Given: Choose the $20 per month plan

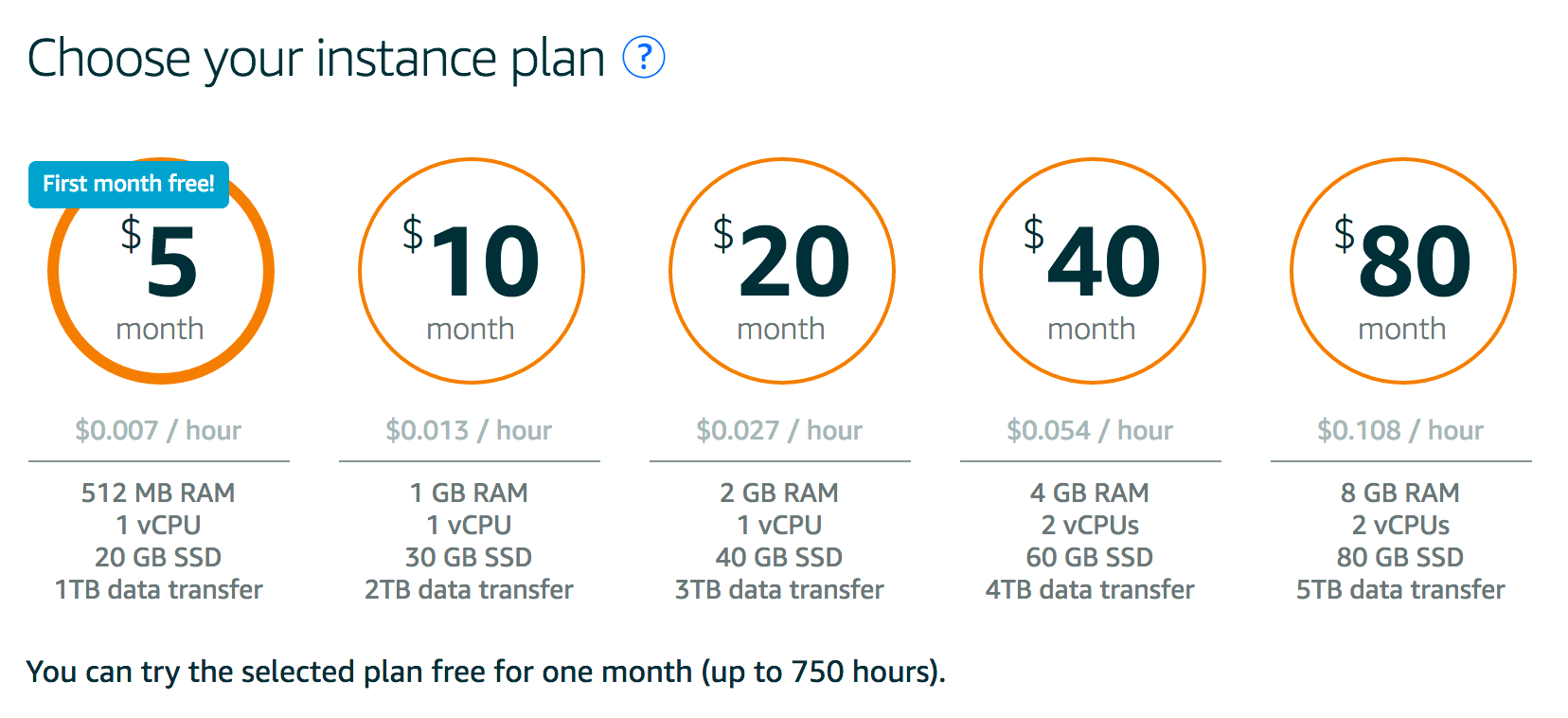Looking at the screenshot, I should pos(782,271).
